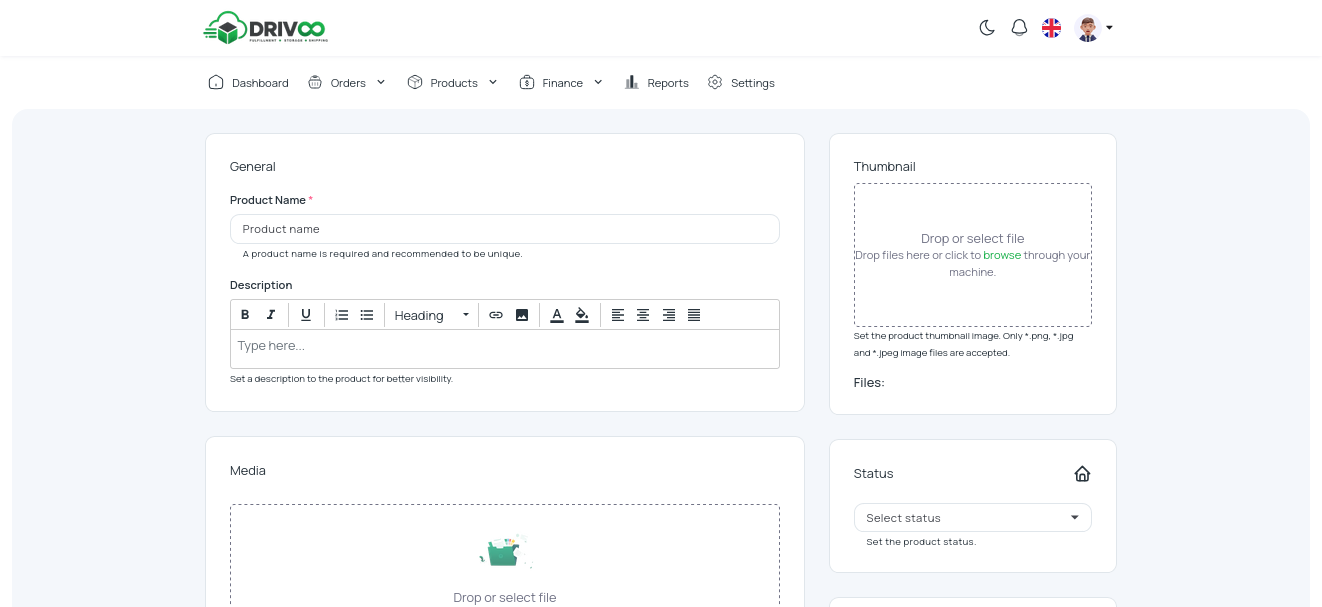Viewport: 1322px width, 607px height.
Task: Insert an ordered numbered list
Action: point(342,315)
